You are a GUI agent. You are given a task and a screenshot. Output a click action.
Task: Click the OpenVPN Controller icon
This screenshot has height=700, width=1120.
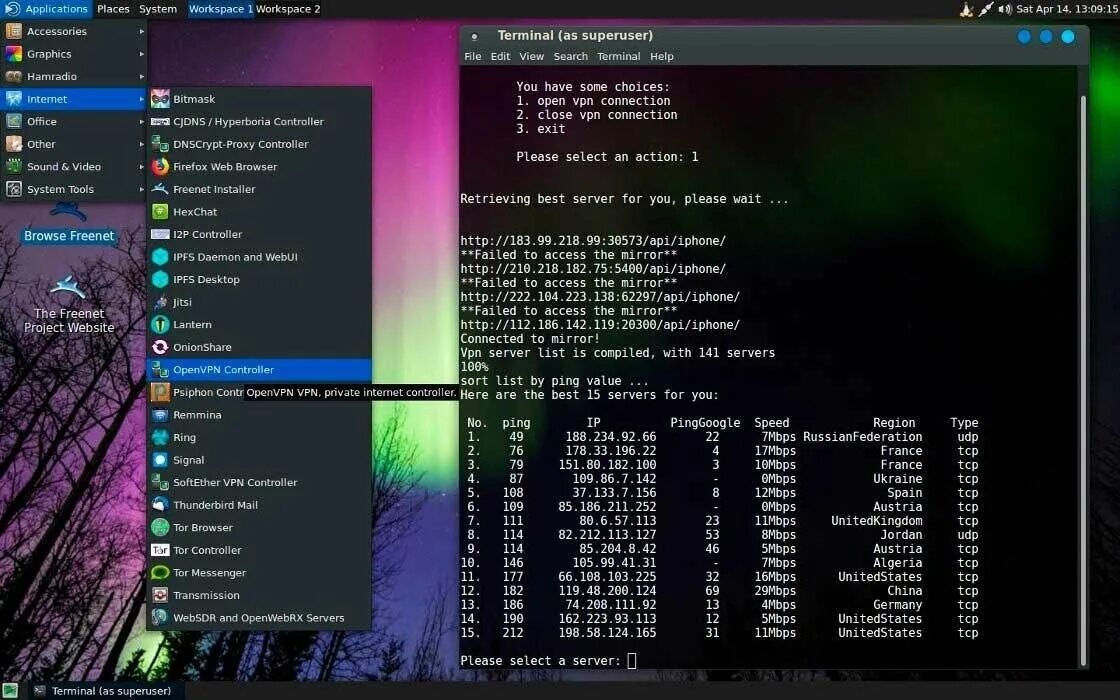coord(160,369)
